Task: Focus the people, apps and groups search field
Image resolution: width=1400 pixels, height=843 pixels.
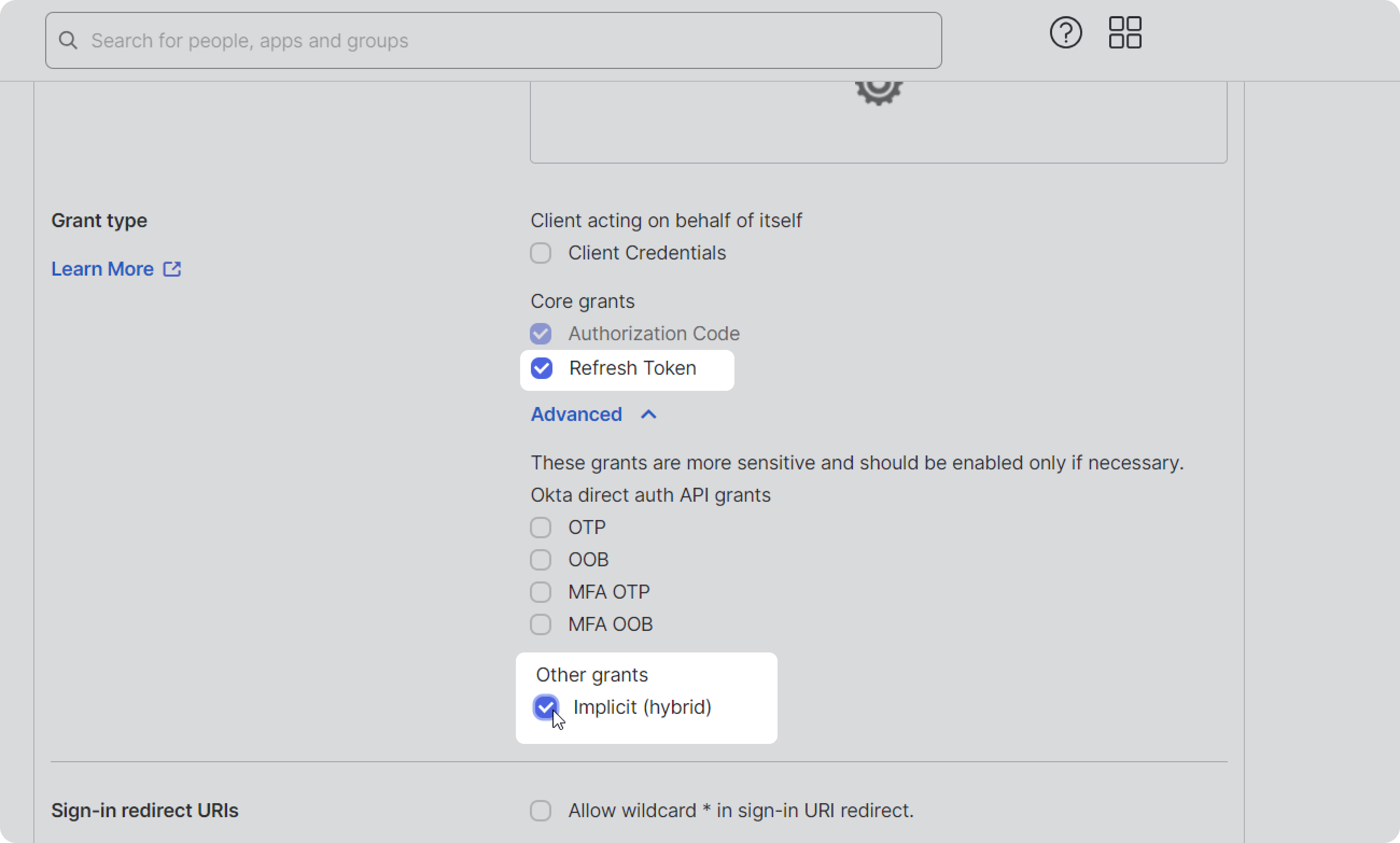Action: coord(493,40)
